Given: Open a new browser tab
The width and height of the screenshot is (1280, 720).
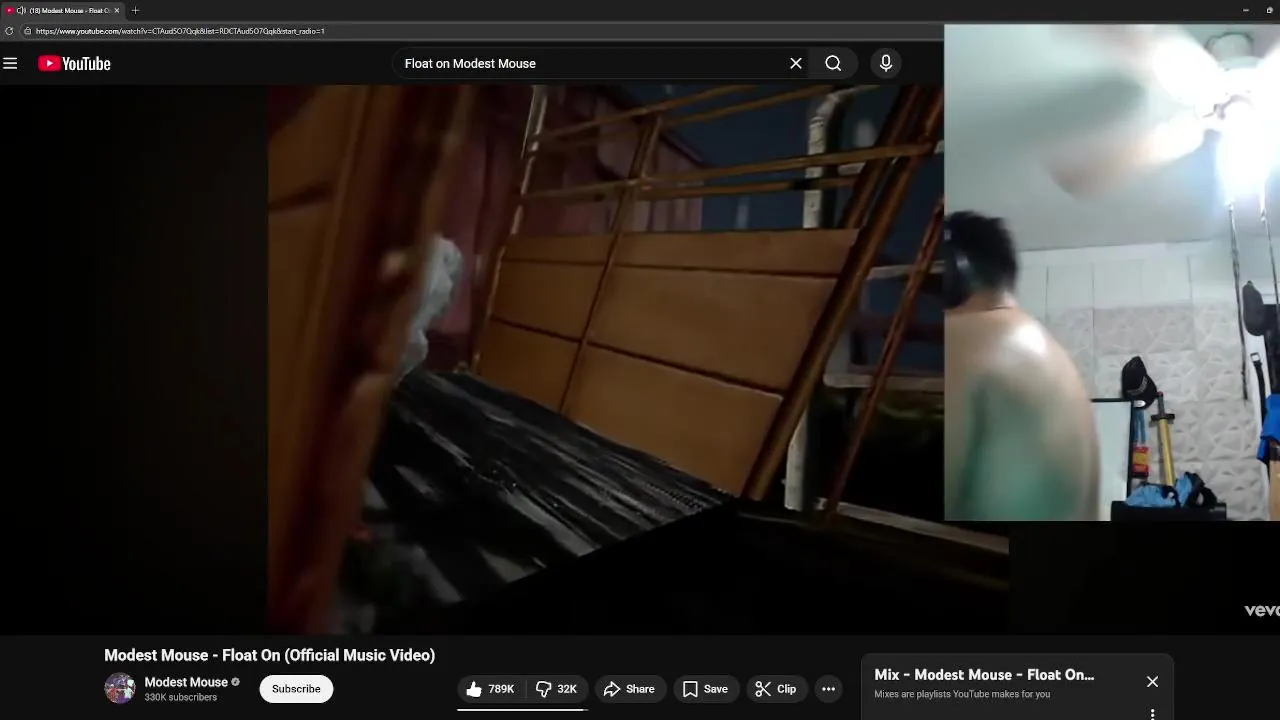Looking at the screenshot, I should [x=135, y=10].
